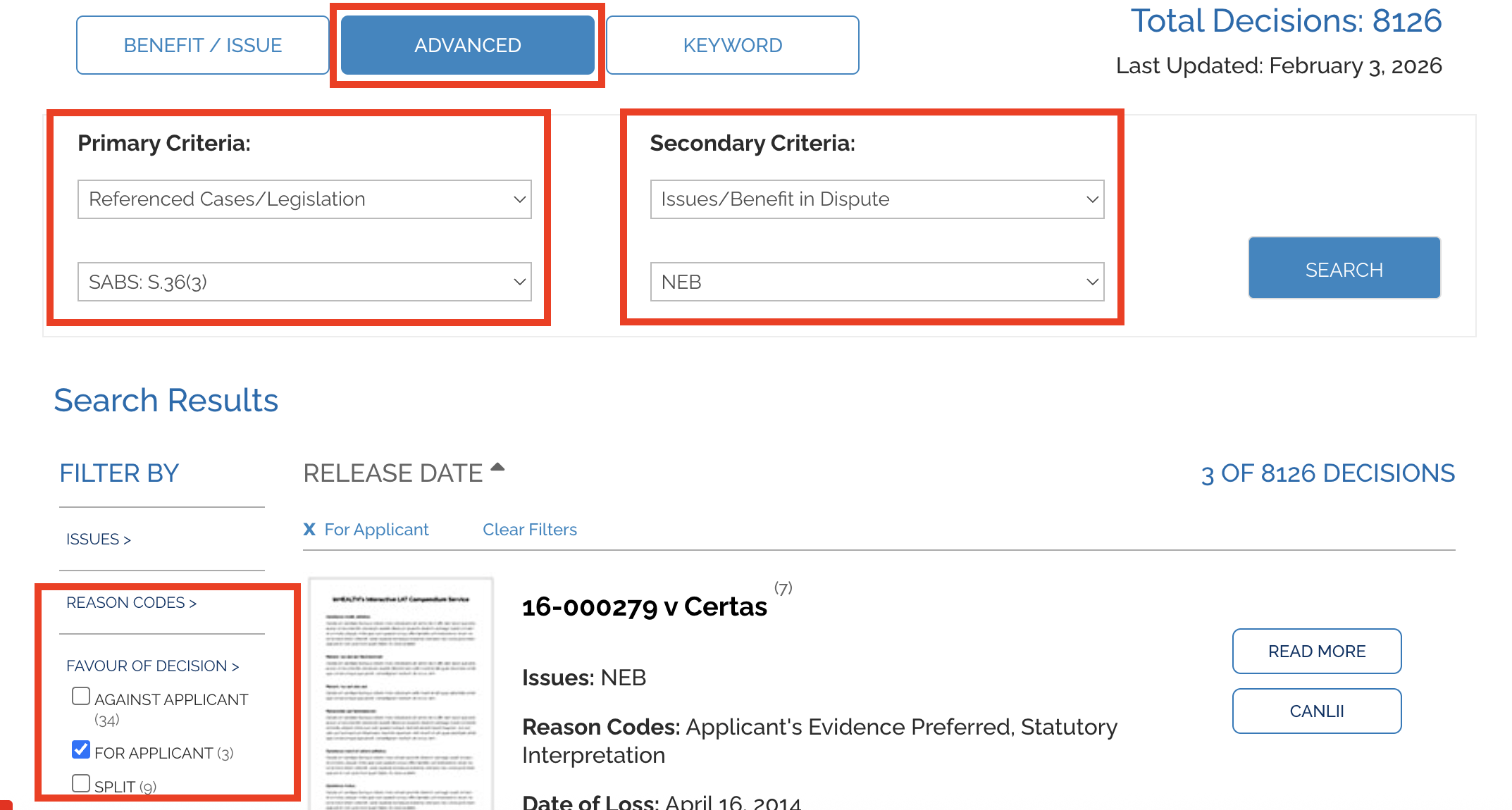Expand the Issues filter section

[x=99, y=540]
